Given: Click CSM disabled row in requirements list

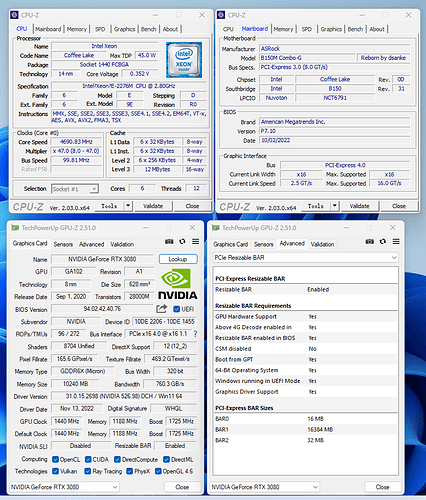Looking at the screenshot, I should [306, 349].
